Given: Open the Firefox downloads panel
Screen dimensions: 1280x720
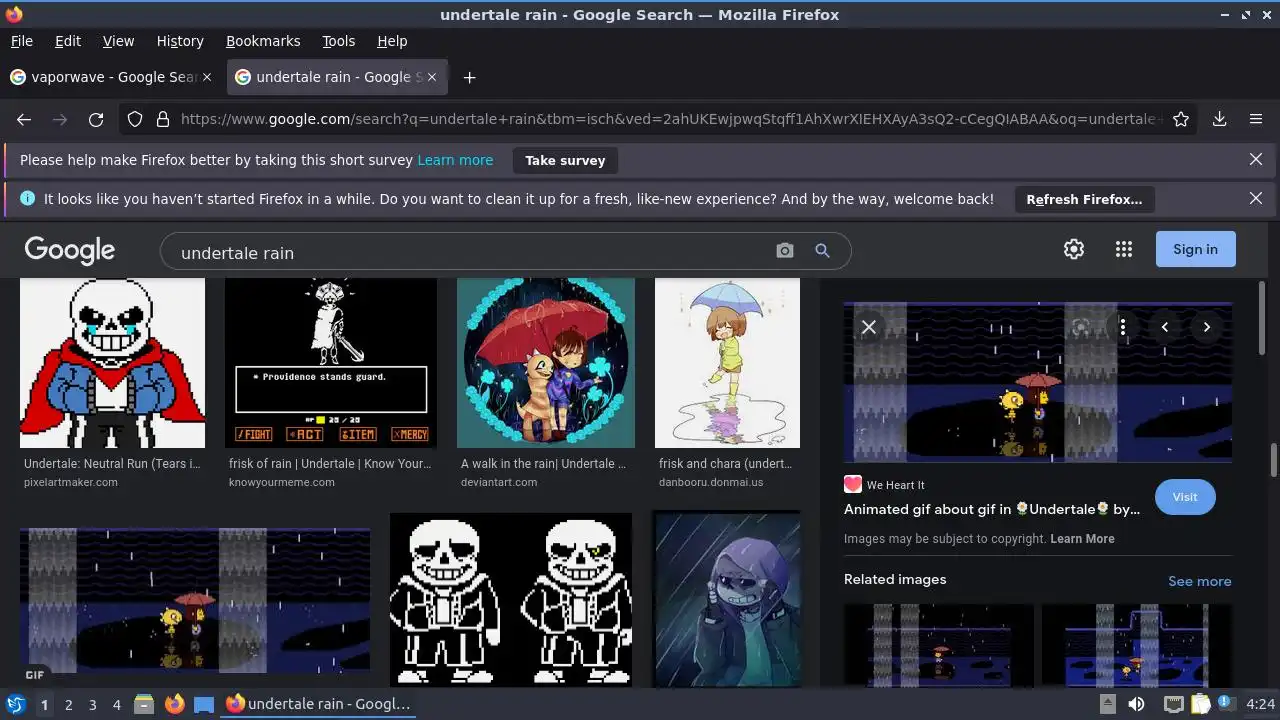Looking at the screenshot, I should (x=1220, y=119).
